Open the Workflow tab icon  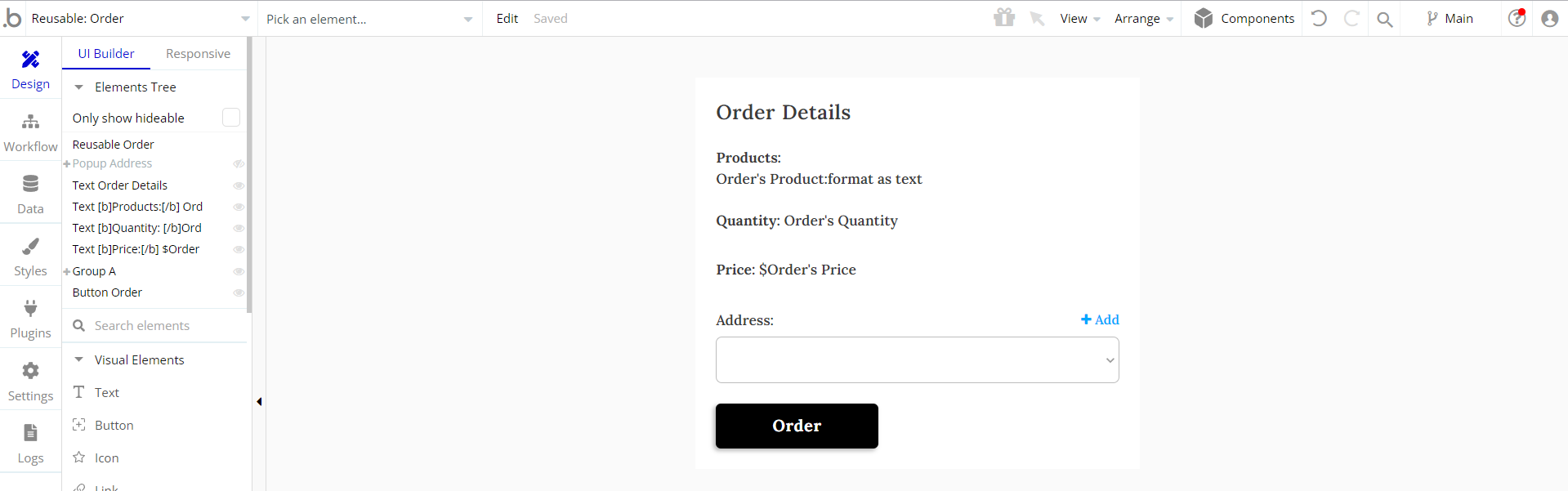point(30,122)
